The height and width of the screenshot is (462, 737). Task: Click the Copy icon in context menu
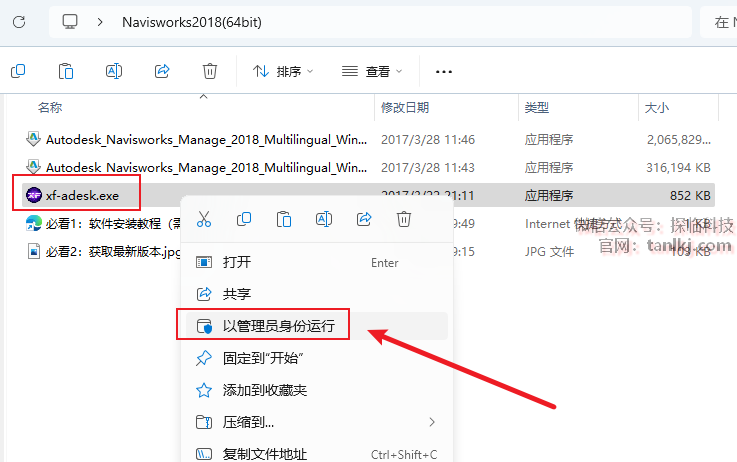[x=244, y=219]
